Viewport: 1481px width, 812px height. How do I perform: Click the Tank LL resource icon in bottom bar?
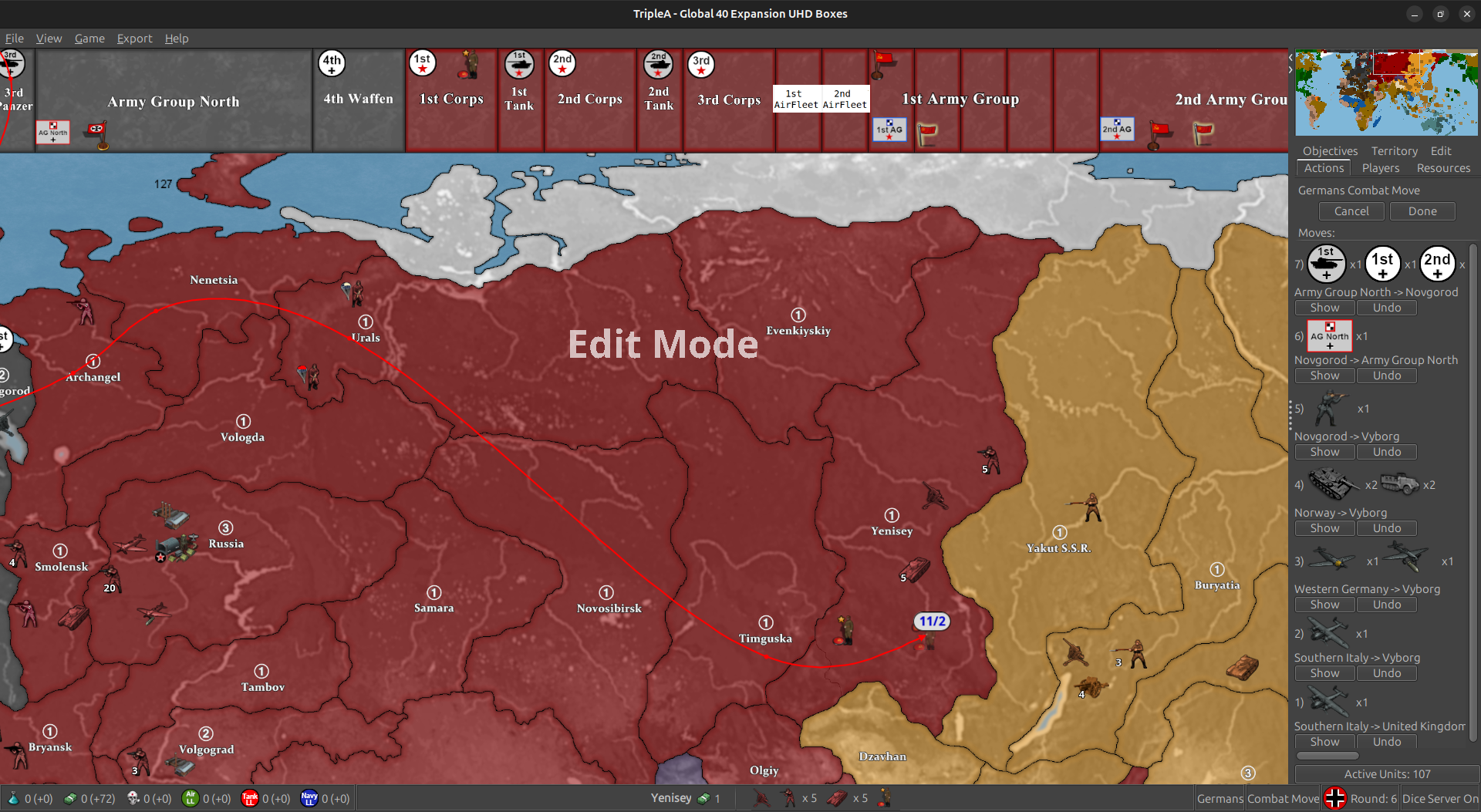coord(250,799)
